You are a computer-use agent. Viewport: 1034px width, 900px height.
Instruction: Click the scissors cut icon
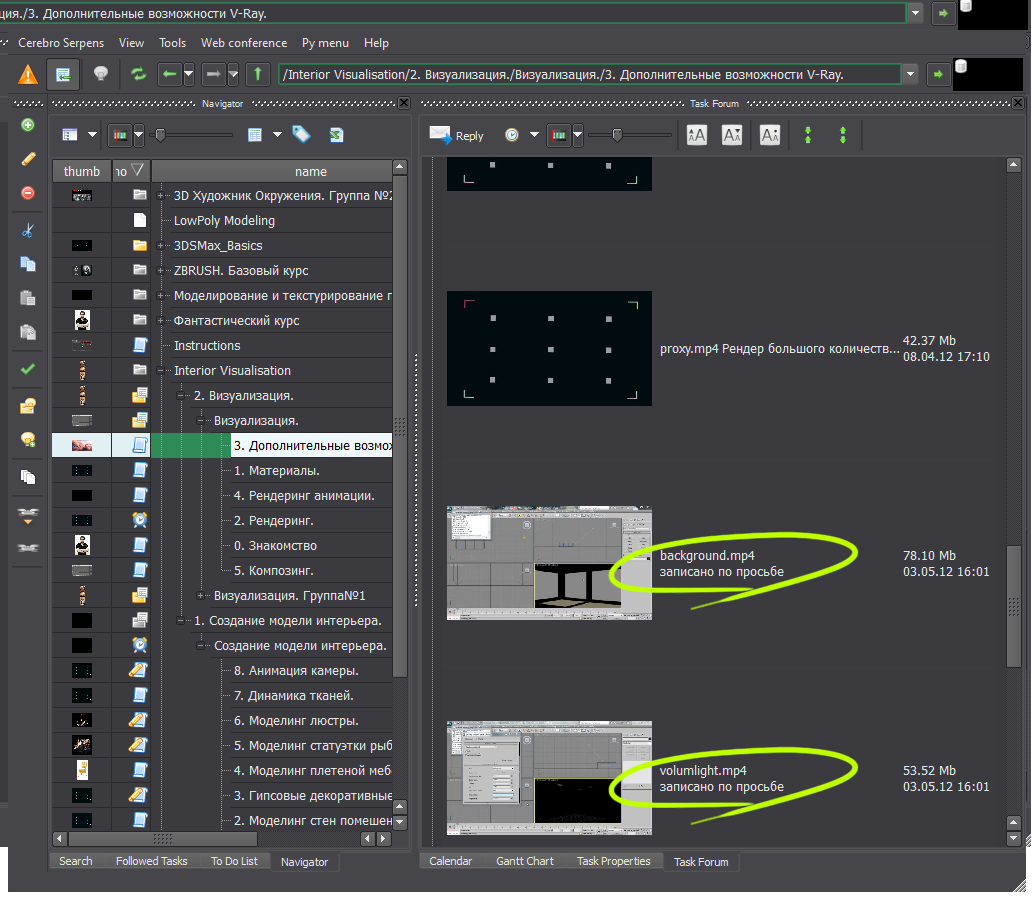(28, 230)
